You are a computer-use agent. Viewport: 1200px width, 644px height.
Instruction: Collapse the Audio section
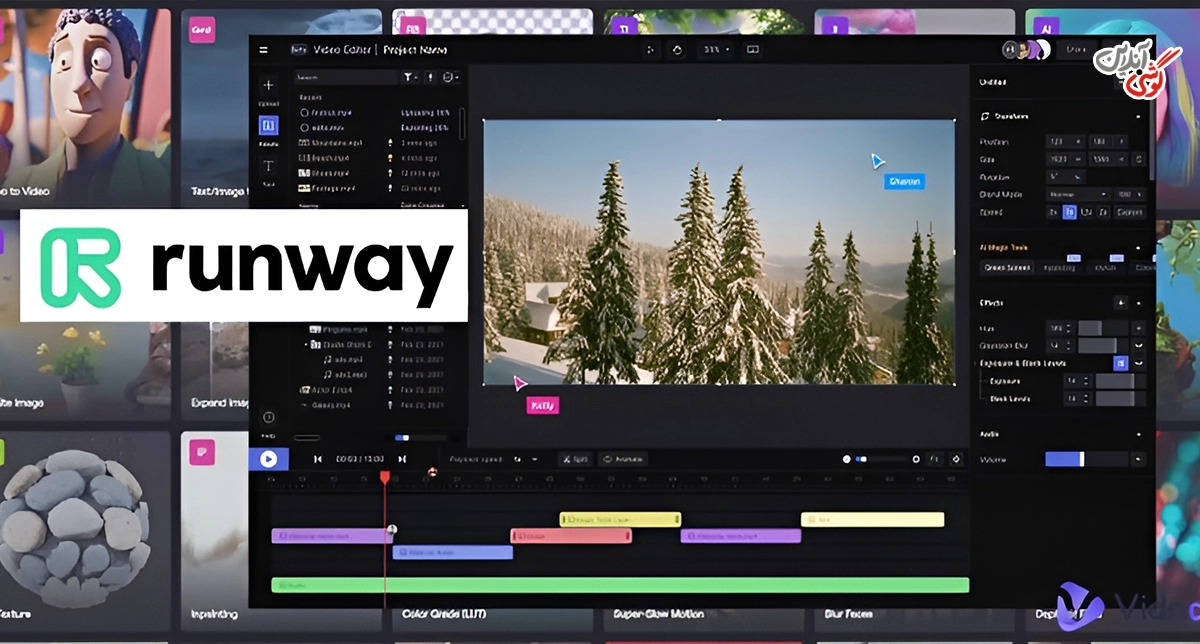click(1138, 434)
